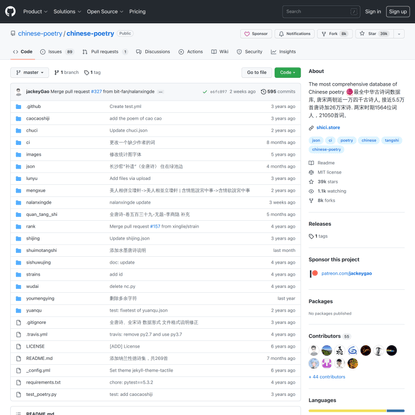Open the GitHub logo homepage

tap(10, 11)
